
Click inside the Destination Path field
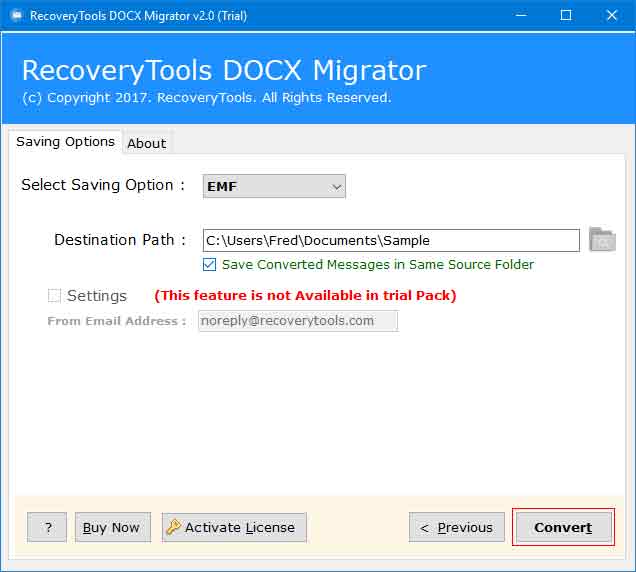click(391, 240)
